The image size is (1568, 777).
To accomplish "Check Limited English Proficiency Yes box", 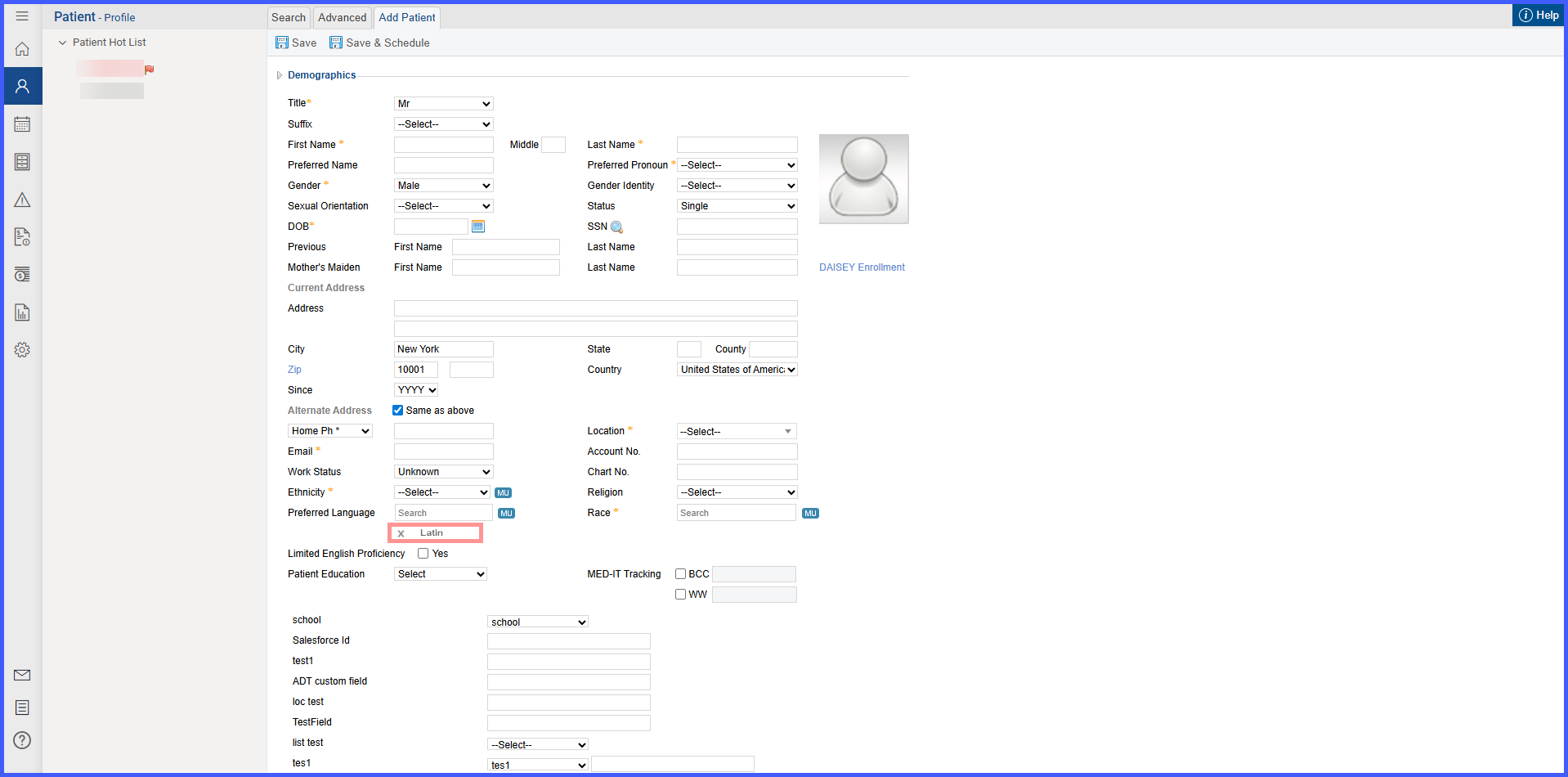I will (x=423, y=554).
